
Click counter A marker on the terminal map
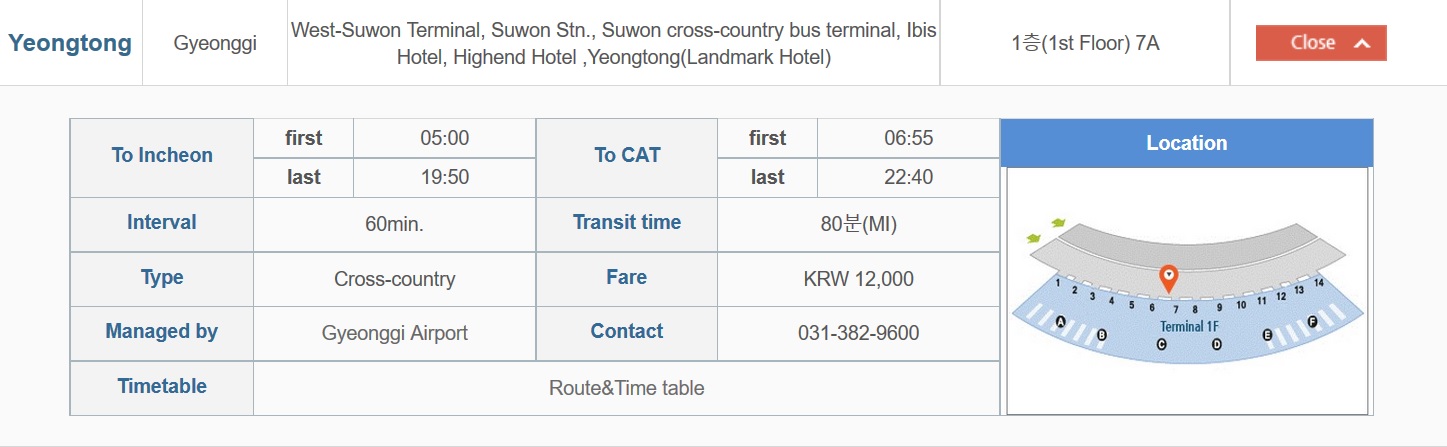1061,322
